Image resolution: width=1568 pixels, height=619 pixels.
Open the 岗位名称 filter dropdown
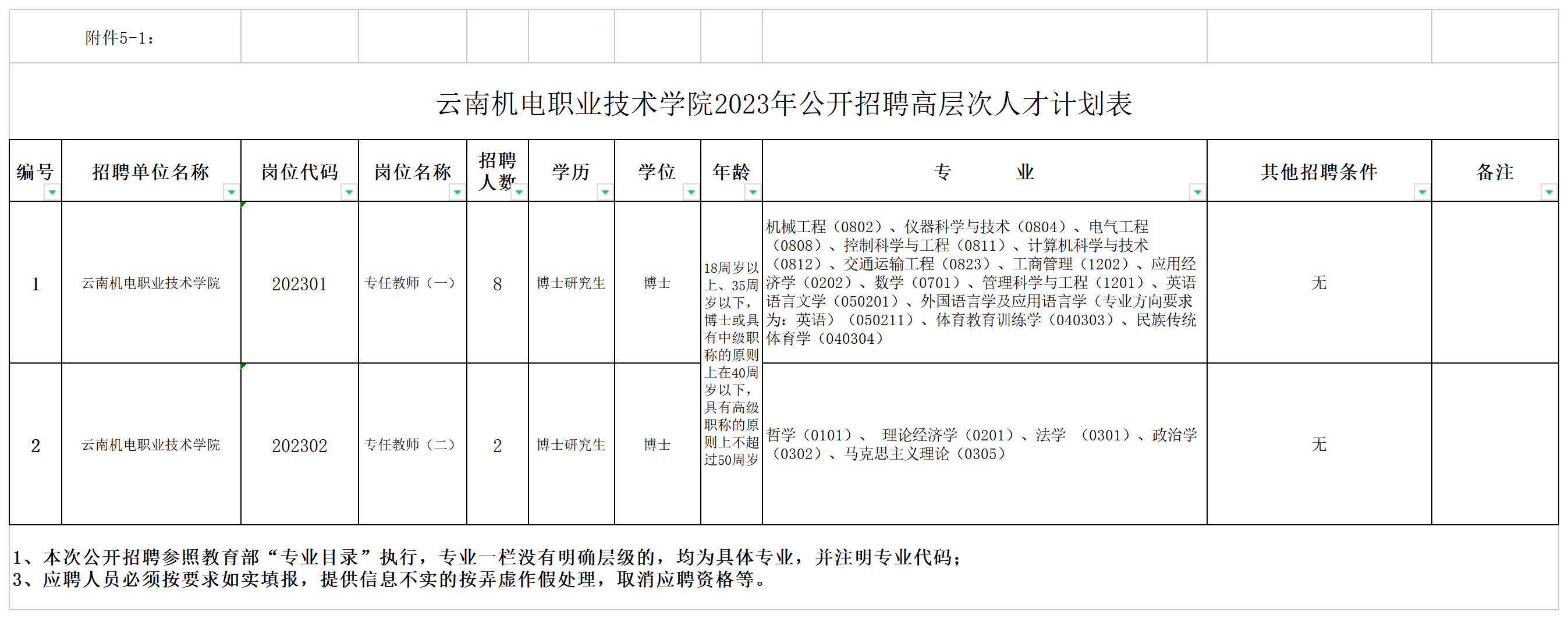click(x=457, y=193)
